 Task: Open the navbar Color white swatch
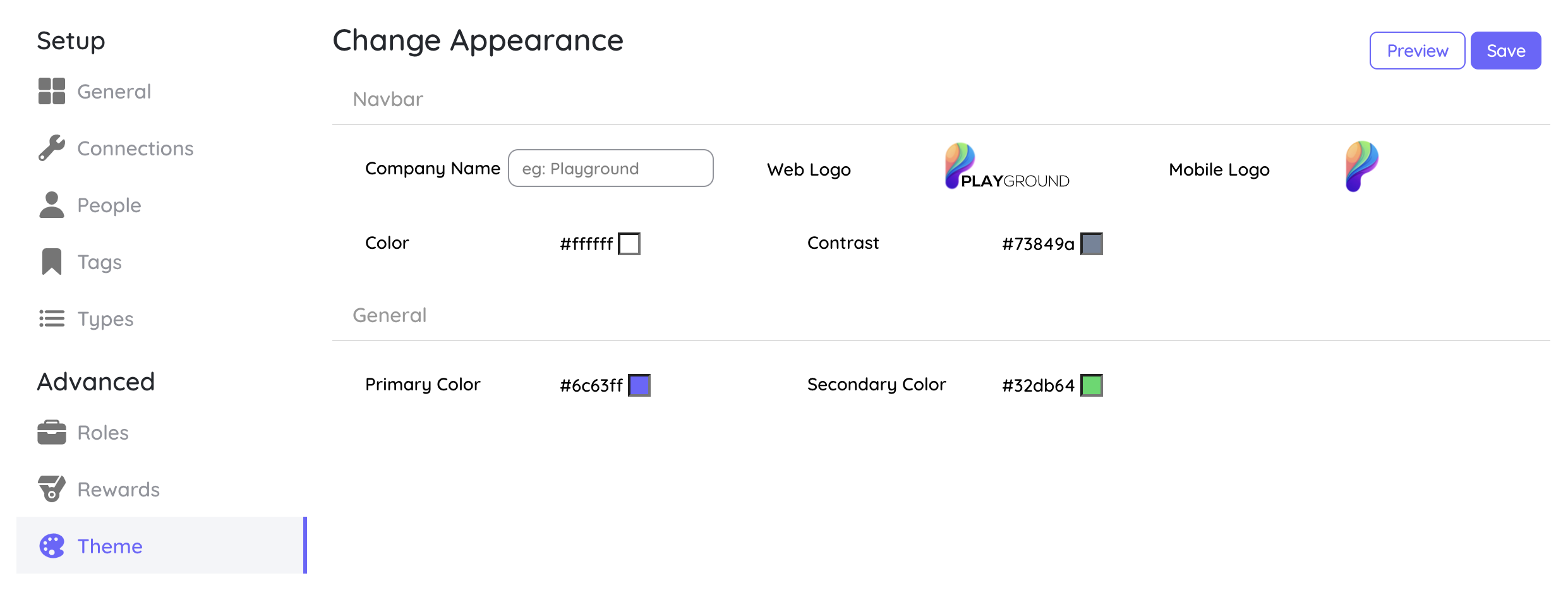point(629,244)
